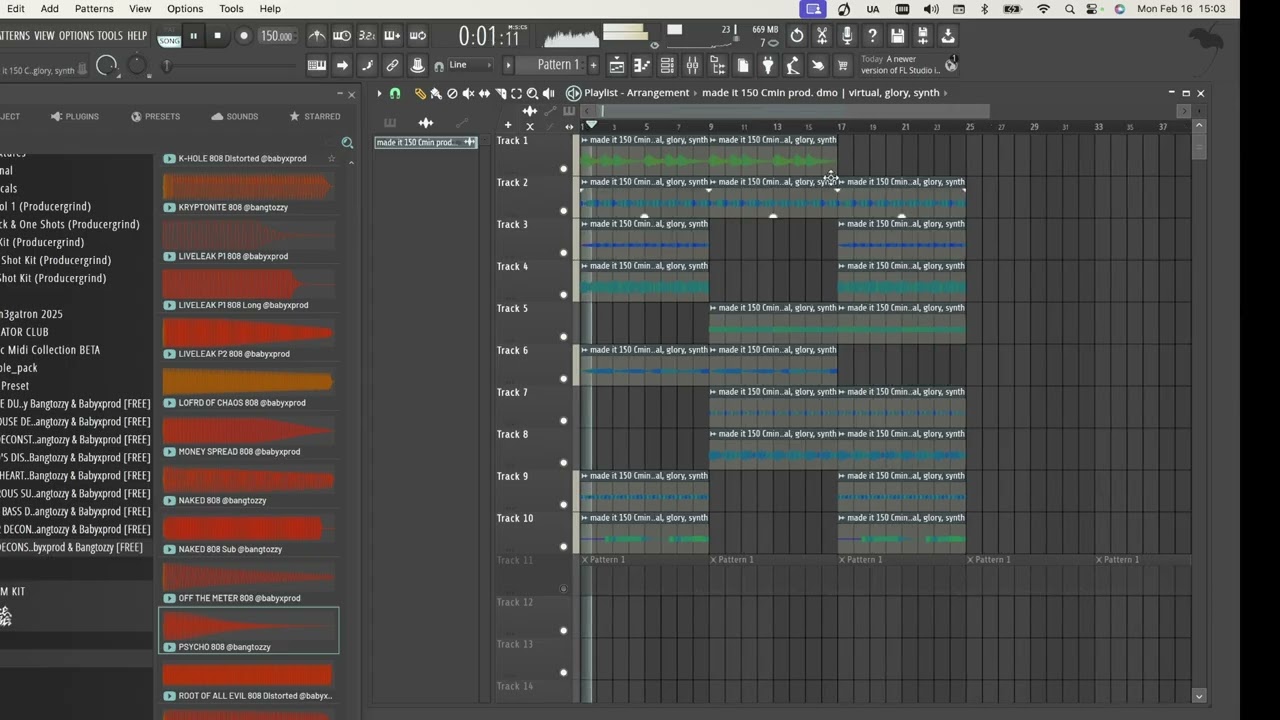Open the playlist options menu arrow
1280x720 pixels.
pyautogui.click(x=379, y=93)
